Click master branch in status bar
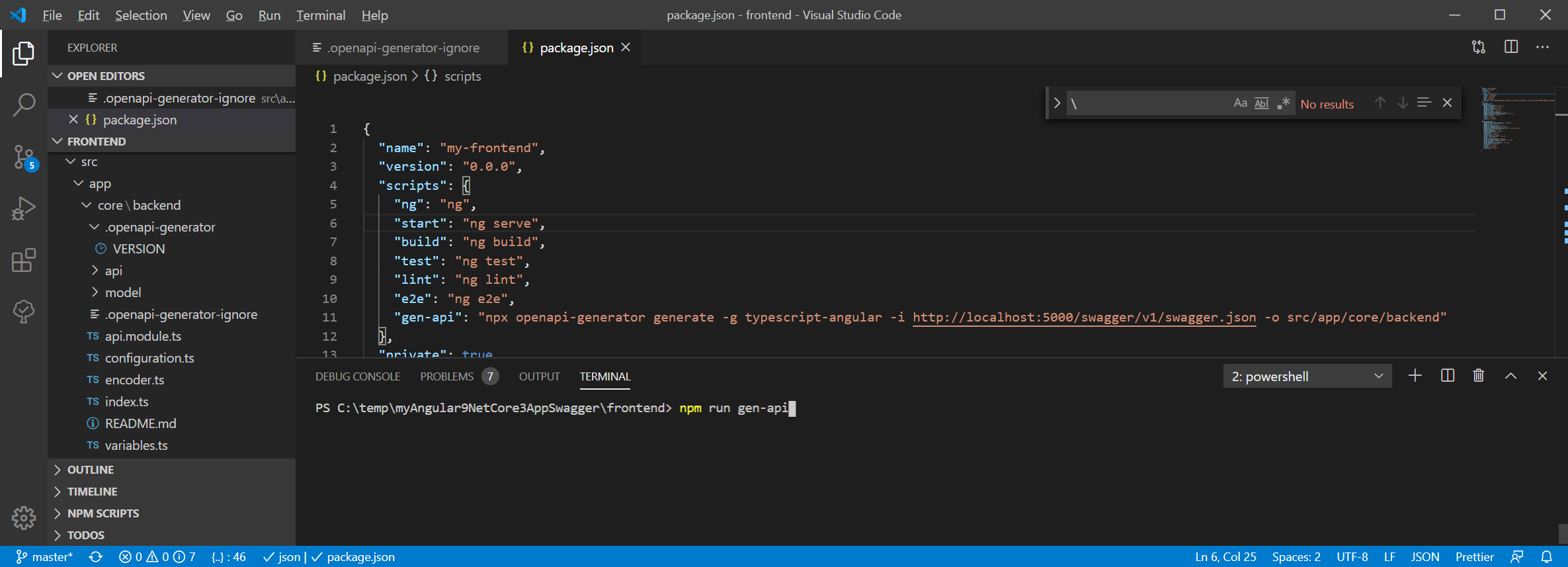 point(44,557)
